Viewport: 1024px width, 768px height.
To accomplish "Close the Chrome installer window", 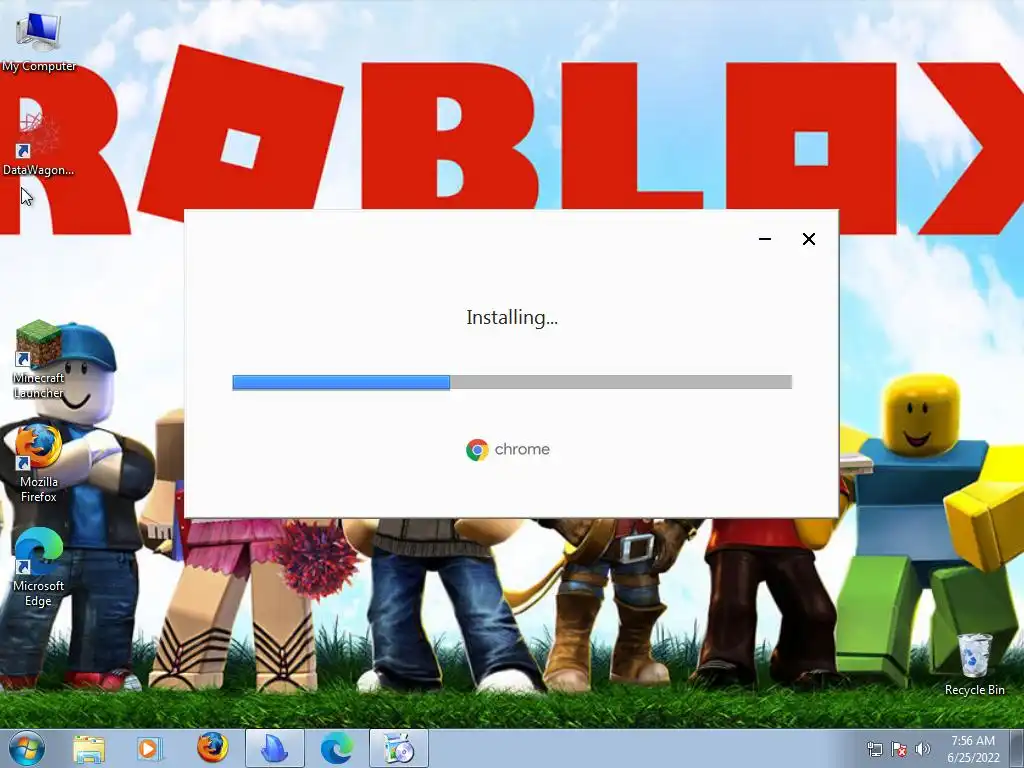I will click(x=808, y=239).
